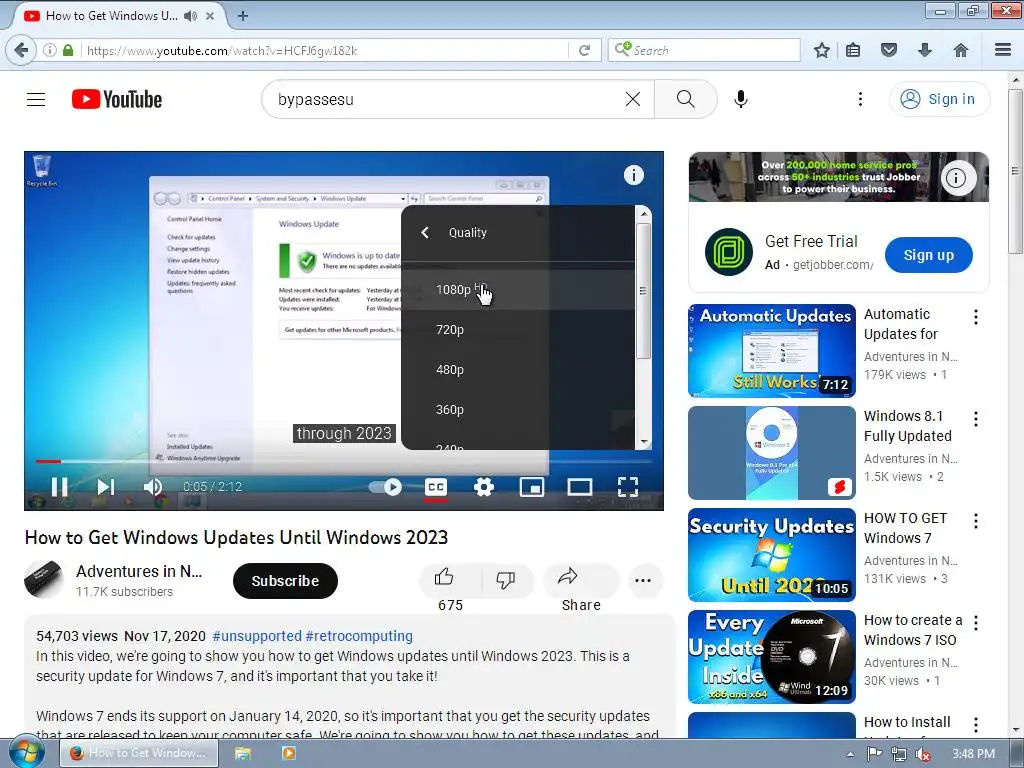The image size is (1024, 768).
Task: Open options for HOW TO GET Windows 7
Action: coord(976,521)
